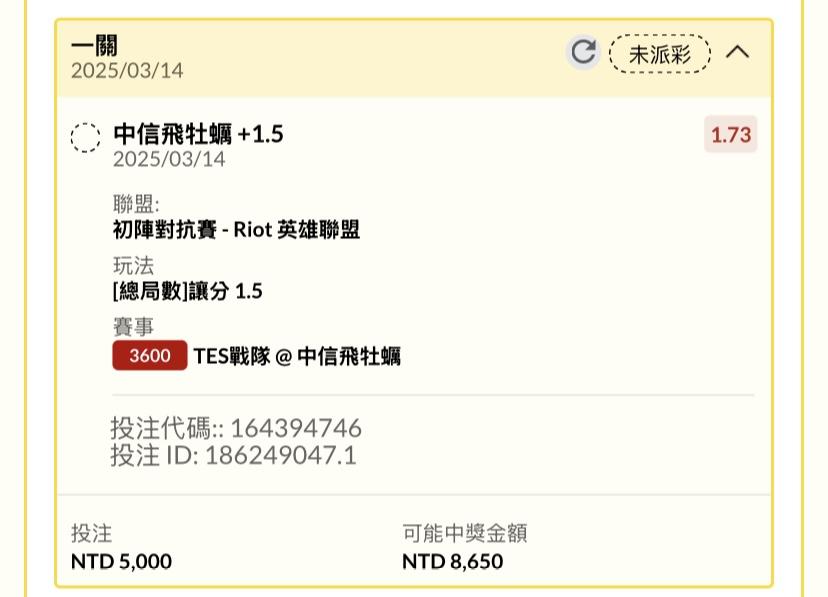The width and height of the screenshot is (828, 597).
Task: Open the TES戰隊 @ 中信飛牡蠣 match
Action: (297, 356)
